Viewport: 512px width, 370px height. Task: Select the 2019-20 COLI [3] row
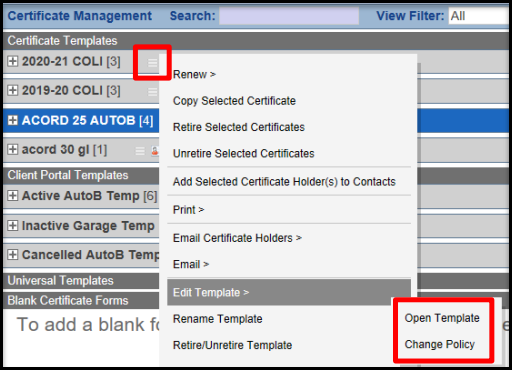point(81,91)
